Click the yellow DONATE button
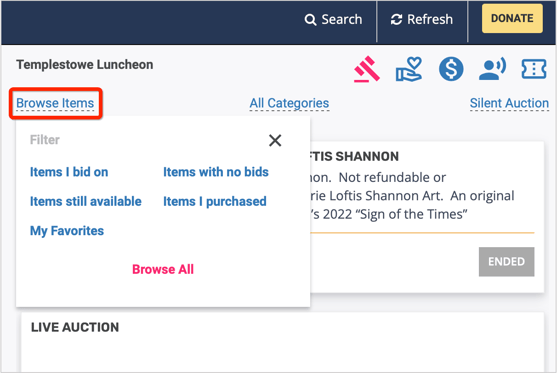This screenshot has width=557, height=373. tap(512, 18)
